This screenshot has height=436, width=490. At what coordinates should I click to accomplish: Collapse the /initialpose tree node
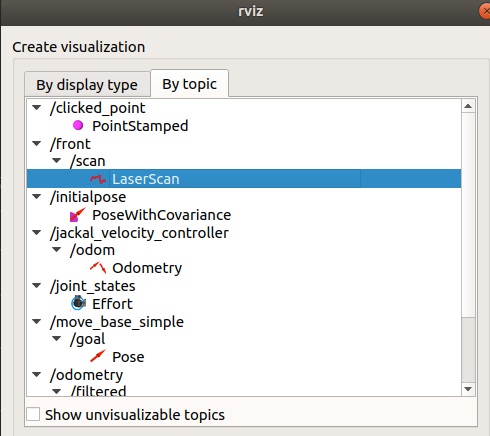click(37, 197)
